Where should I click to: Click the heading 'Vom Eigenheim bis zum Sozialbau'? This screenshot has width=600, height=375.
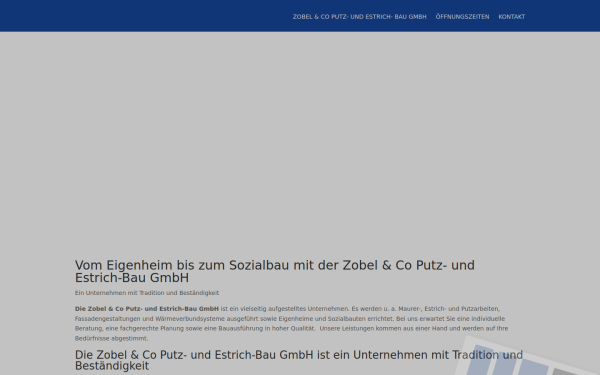click(275, 271)
